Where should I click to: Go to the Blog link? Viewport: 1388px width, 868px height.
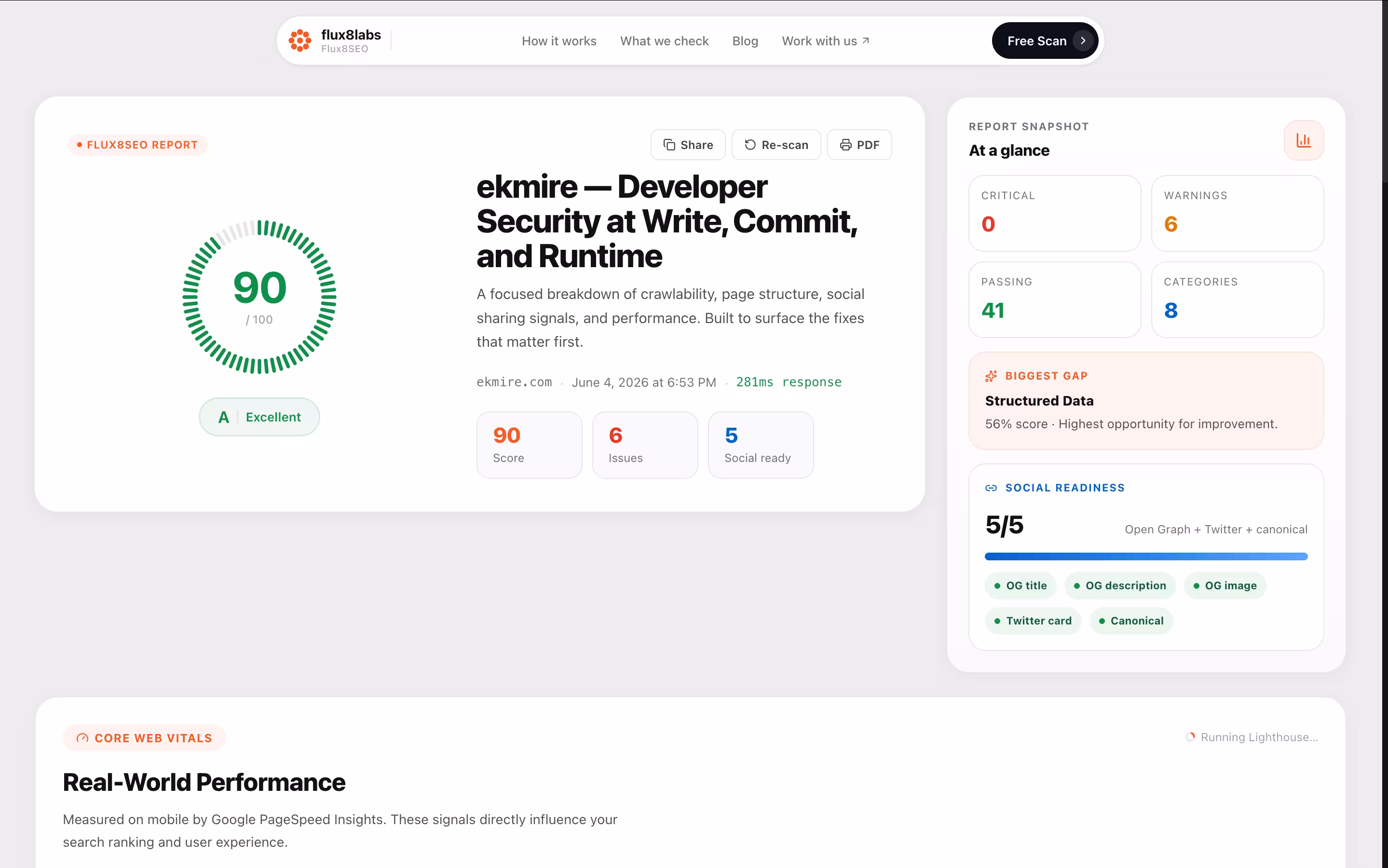coord(745,41)
